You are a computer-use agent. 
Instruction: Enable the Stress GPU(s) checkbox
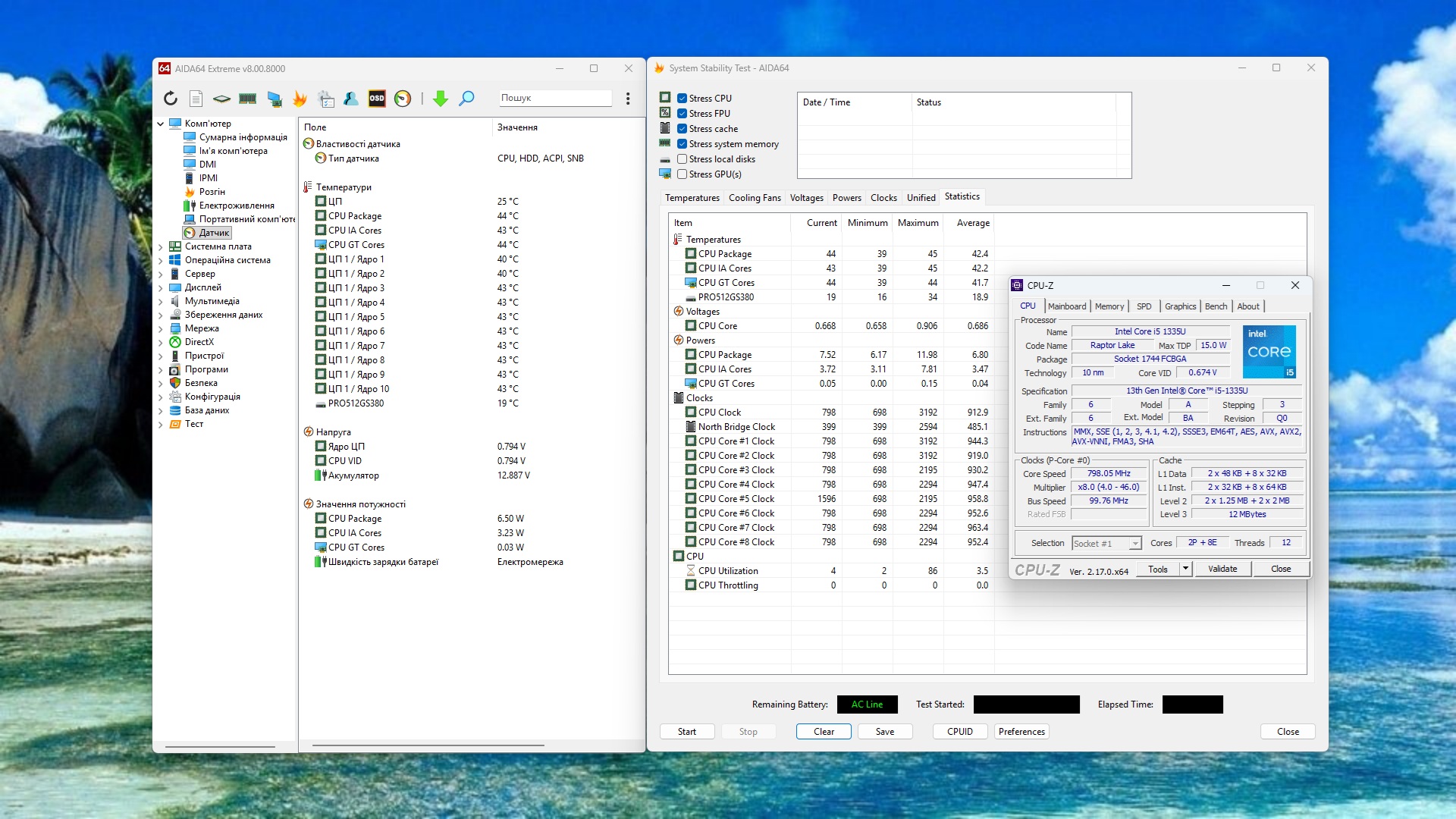[x=682, y=174]
